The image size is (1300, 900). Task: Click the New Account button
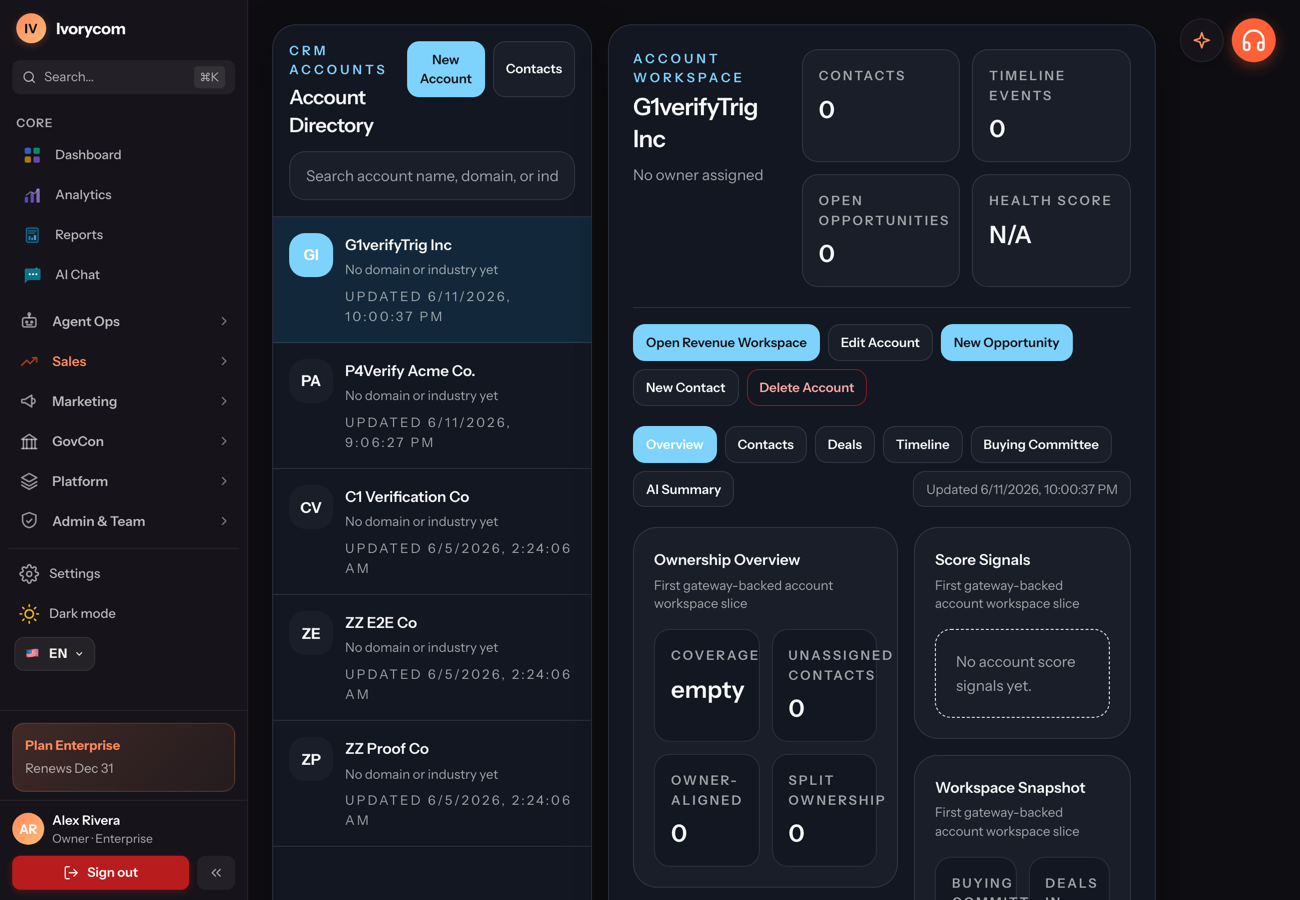(x=446, y=69)
